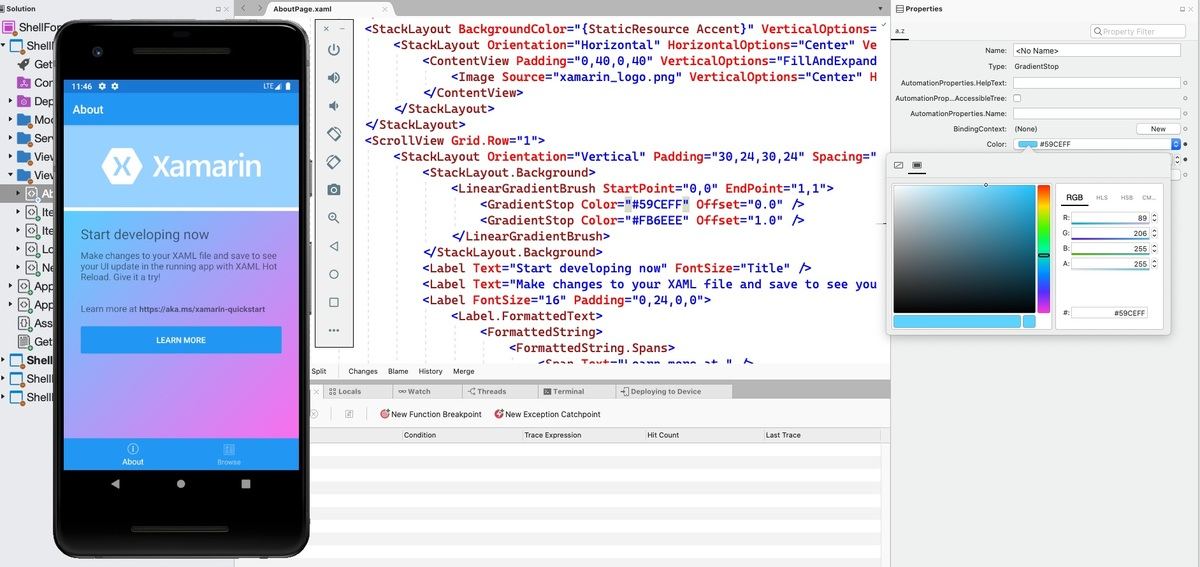Image resolution: width=1200 pixels, height=567 pixels.
Task: Click the emulator sidebar back triangle icon
Action: tap(334, 246)
